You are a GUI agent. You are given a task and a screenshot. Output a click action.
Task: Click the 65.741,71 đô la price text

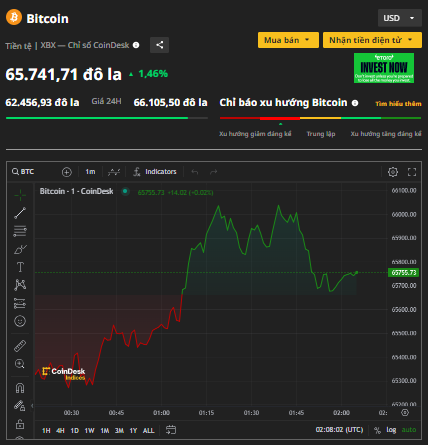[64, 74]
